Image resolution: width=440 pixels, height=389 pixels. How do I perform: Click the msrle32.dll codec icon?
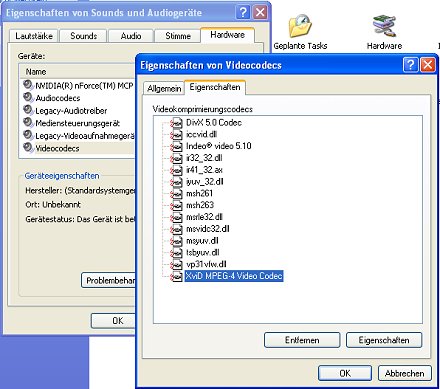pos(176,217)
